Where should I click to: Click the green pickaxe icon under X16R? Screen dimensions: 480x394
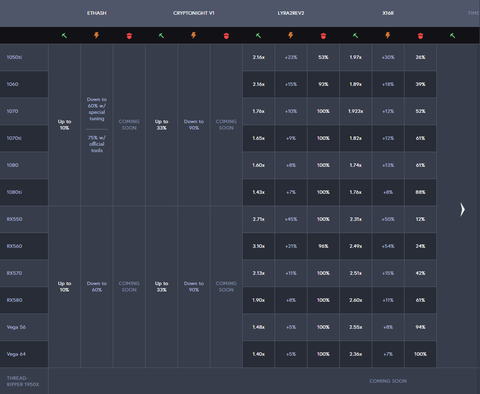coord(356,35)
